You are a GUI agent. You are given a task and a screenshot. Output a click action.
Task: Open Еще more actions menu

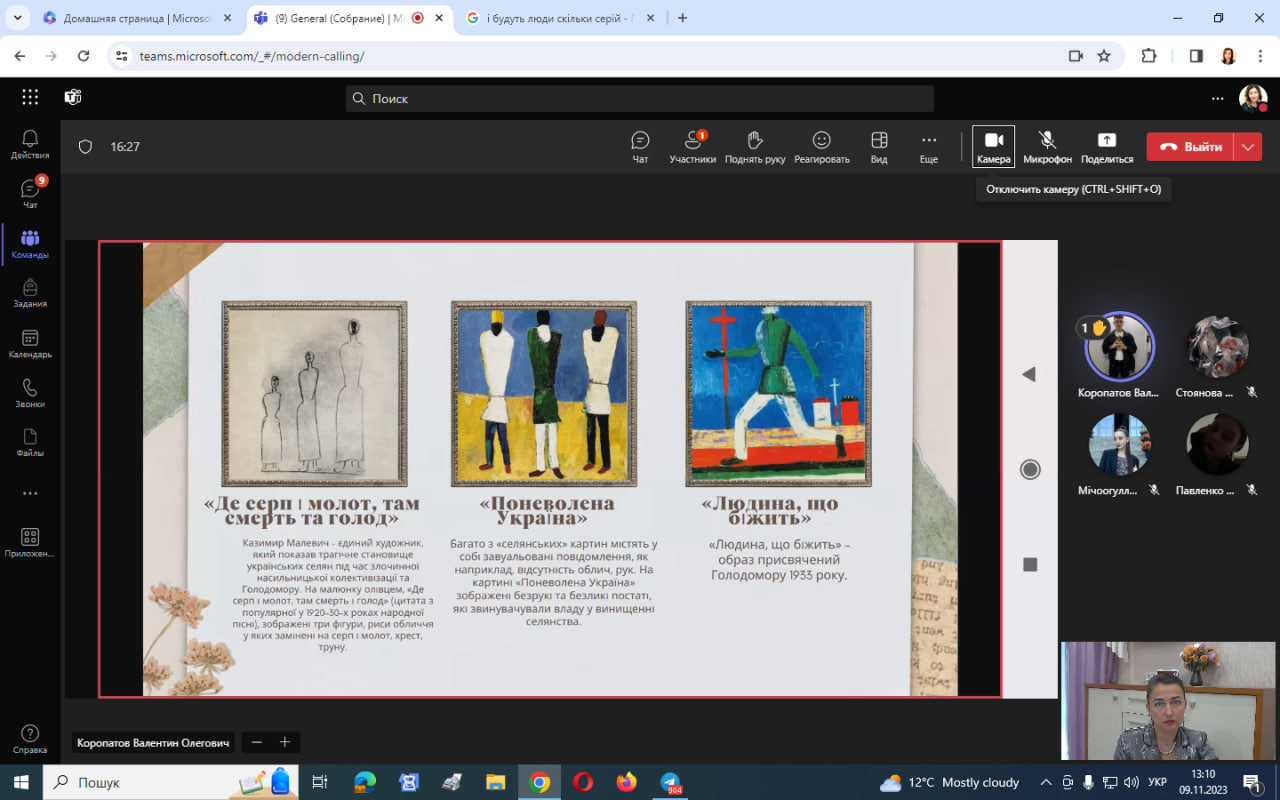(929, 146)
